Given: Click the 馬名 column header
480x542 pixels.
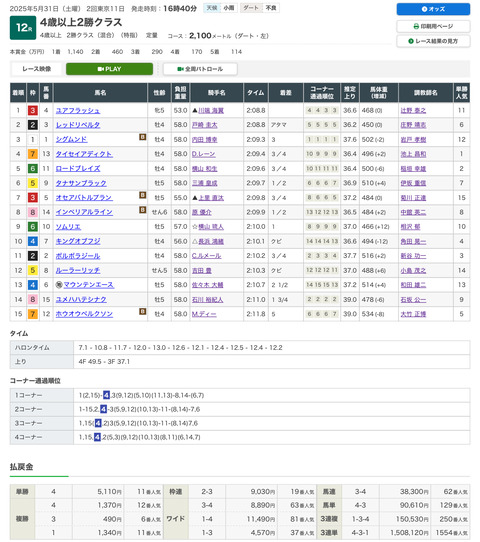Looking at the screenshot, I should [x=100, y=93].
